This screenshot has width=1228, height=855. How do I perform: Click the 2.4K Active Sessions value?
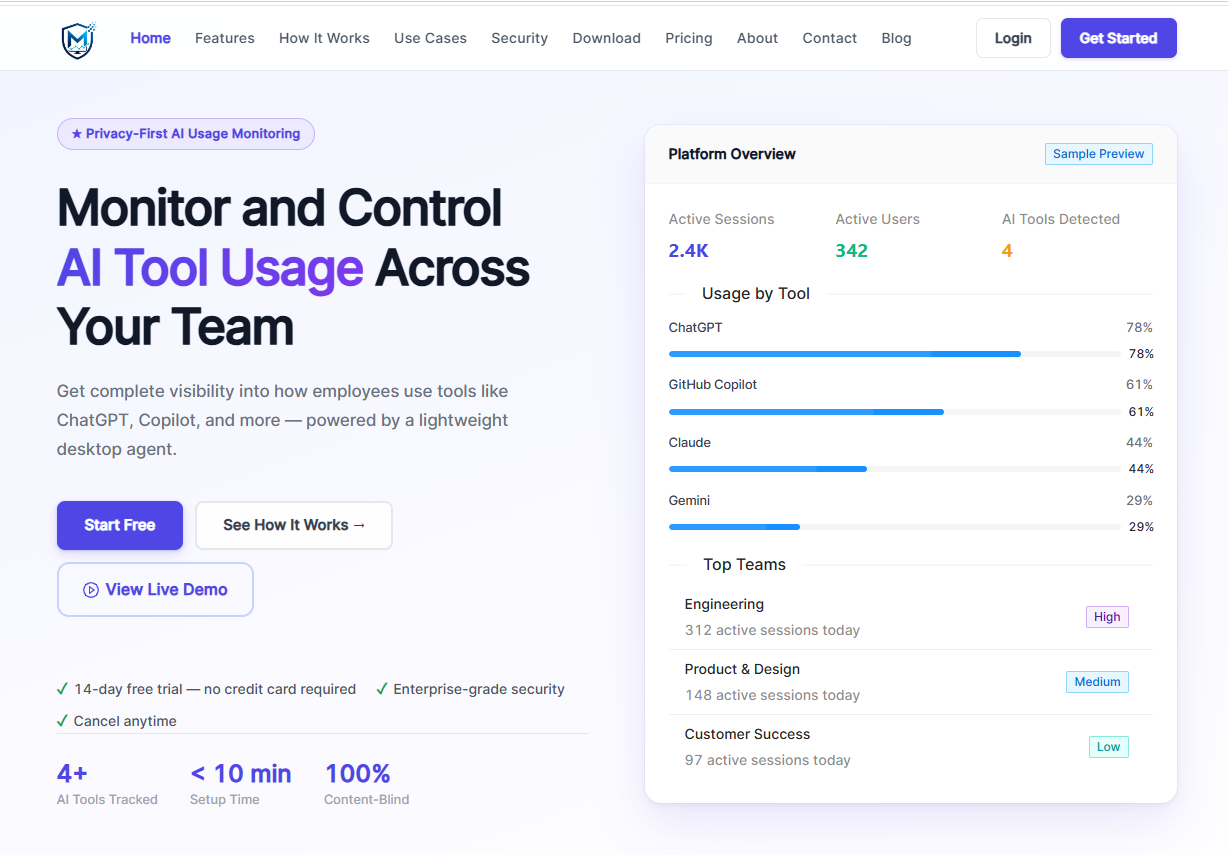689,251
